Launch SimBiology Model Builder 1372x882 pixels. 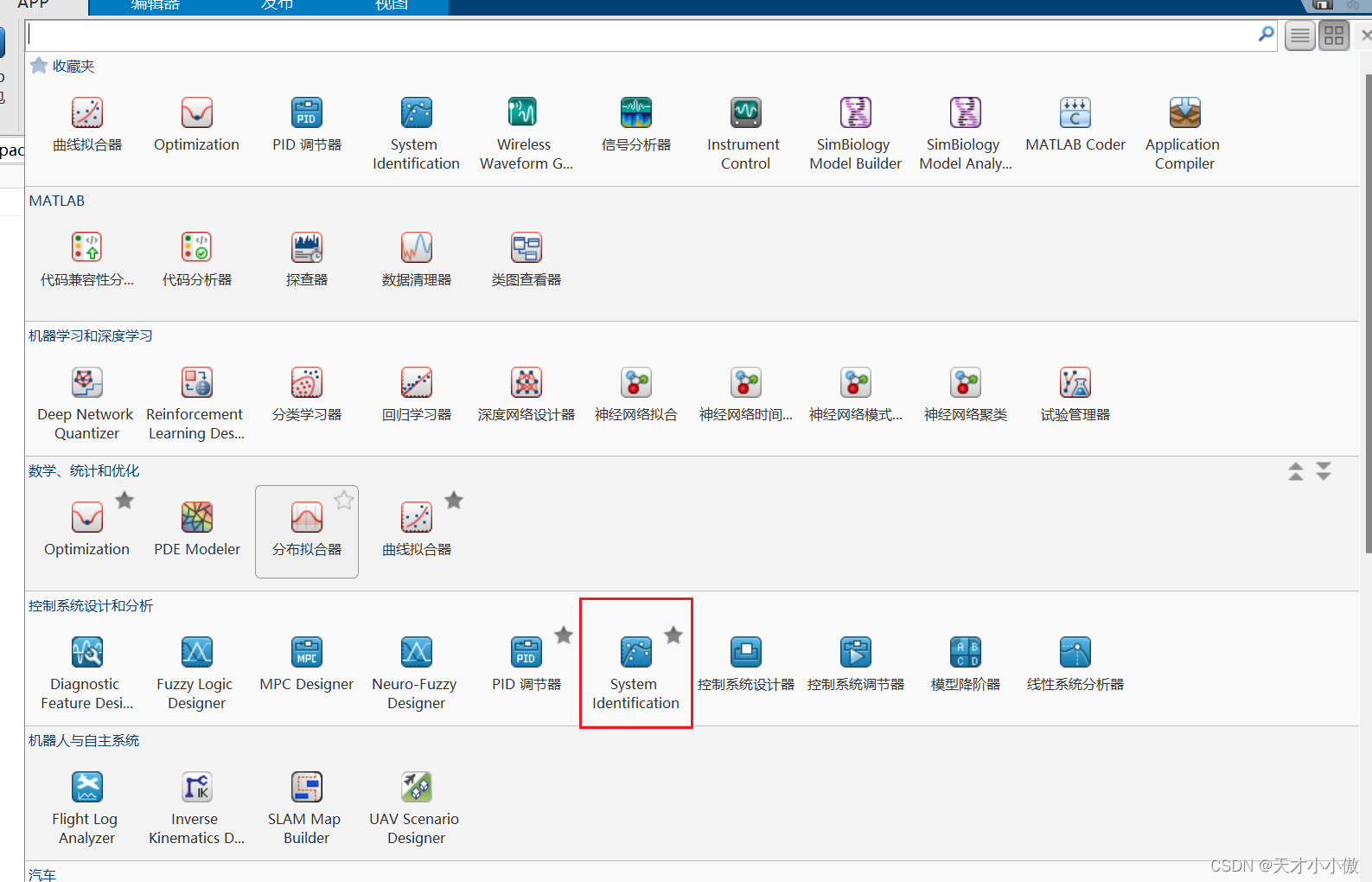(x=855, y=133)
